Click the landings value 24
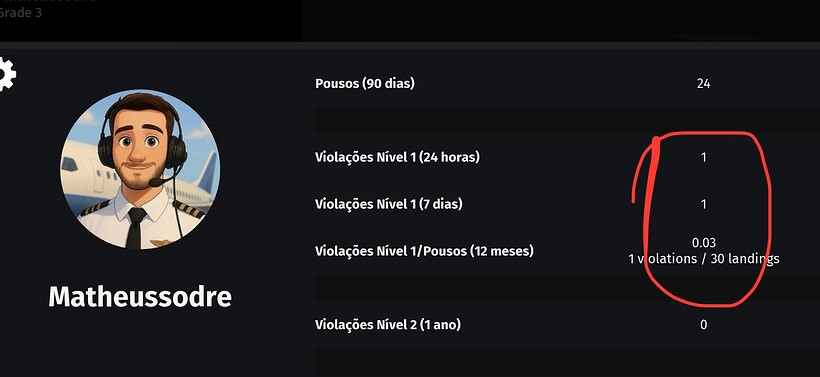The width and height of the screenshot is (820, 377). [x=703, y=84]
